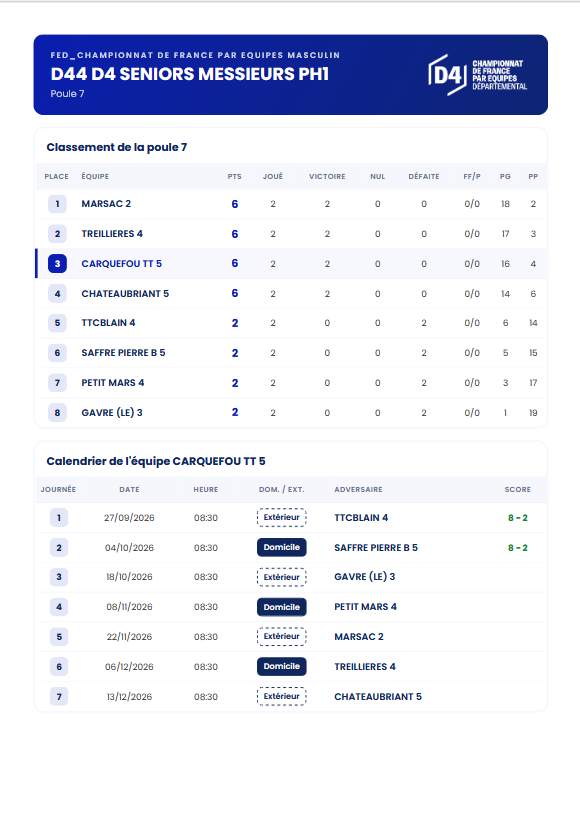Click the PG column header
The width and height of the screenshot is (580, 820).
coord(505,176)
